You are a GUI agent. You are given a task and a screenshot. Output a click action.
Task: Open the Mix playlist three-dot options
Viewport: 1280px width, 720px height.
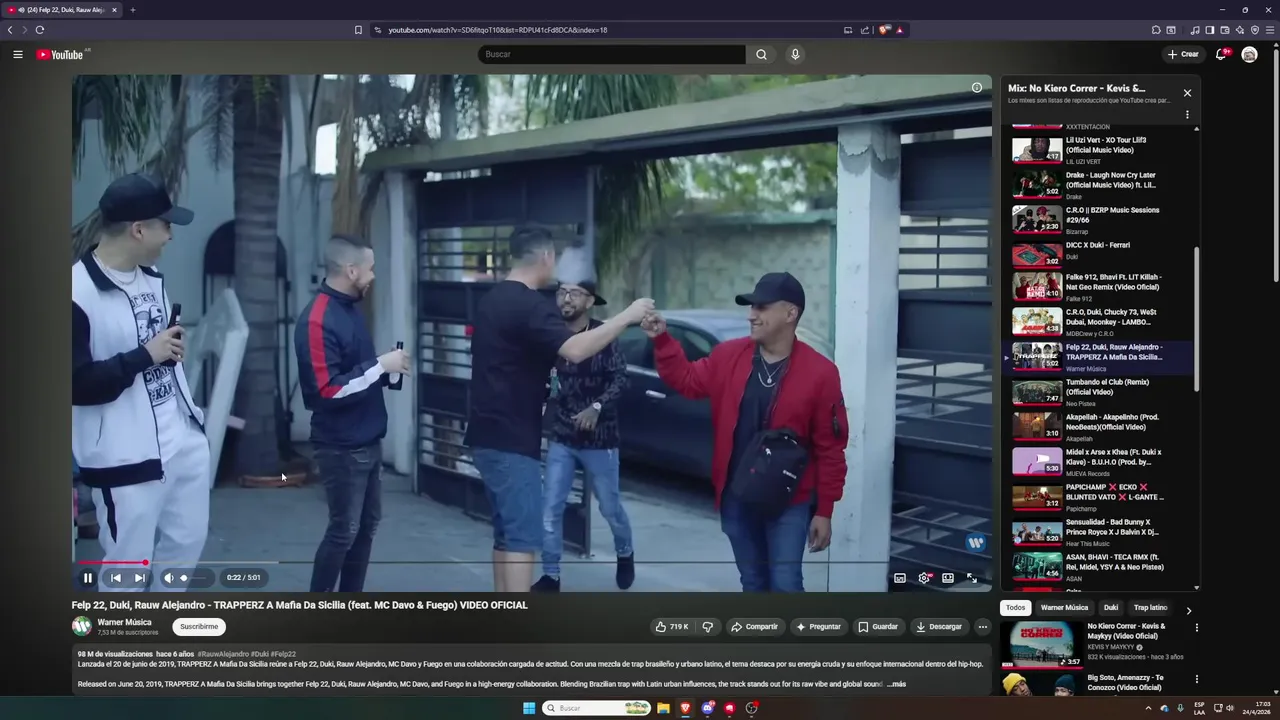(x=1187, y=114)
